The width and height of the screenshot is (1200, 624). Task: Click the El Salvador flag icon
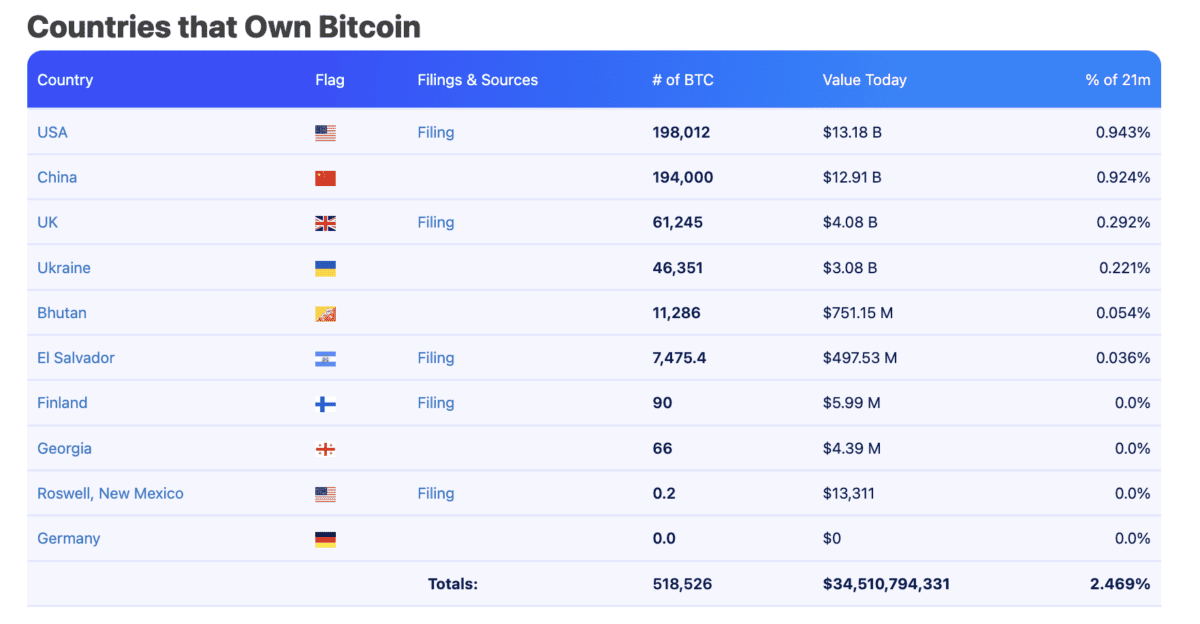click(325, 357)
